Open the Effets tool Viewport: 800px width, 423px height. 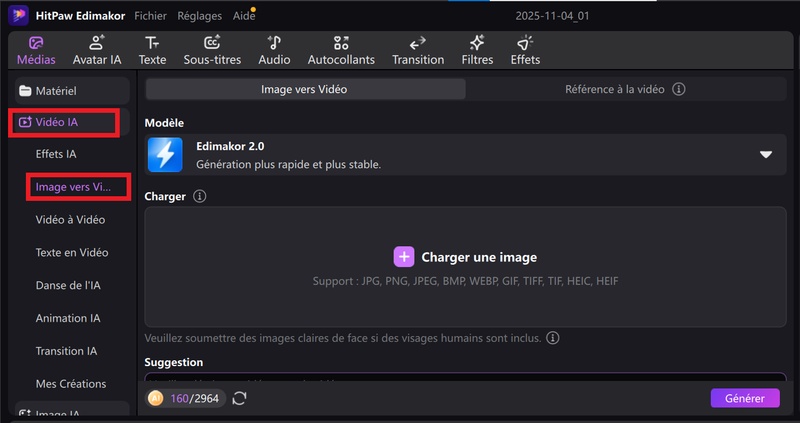525,51
